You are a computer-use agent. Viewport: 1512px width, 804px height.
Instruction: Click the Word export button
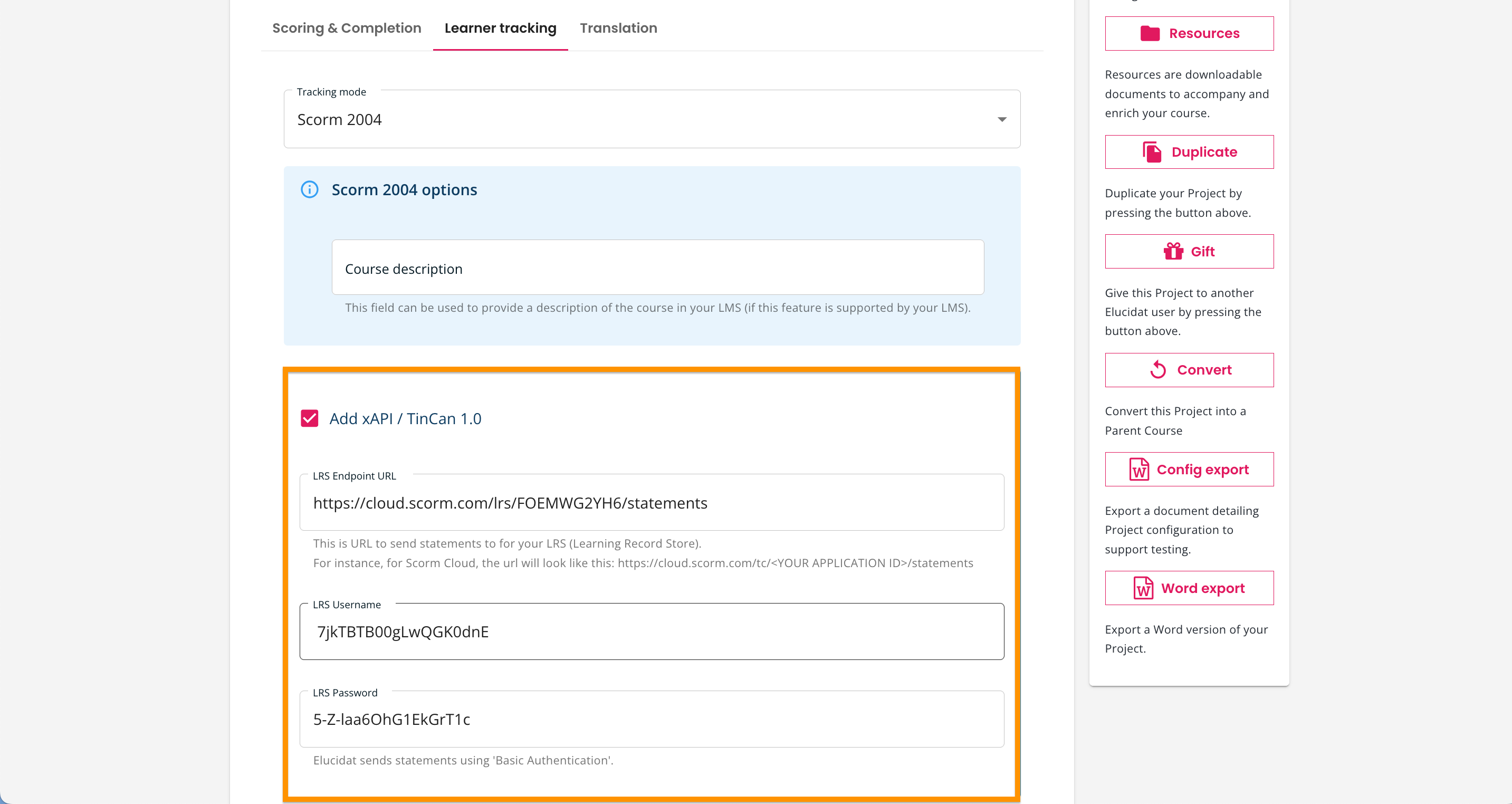pos(1189,588)
